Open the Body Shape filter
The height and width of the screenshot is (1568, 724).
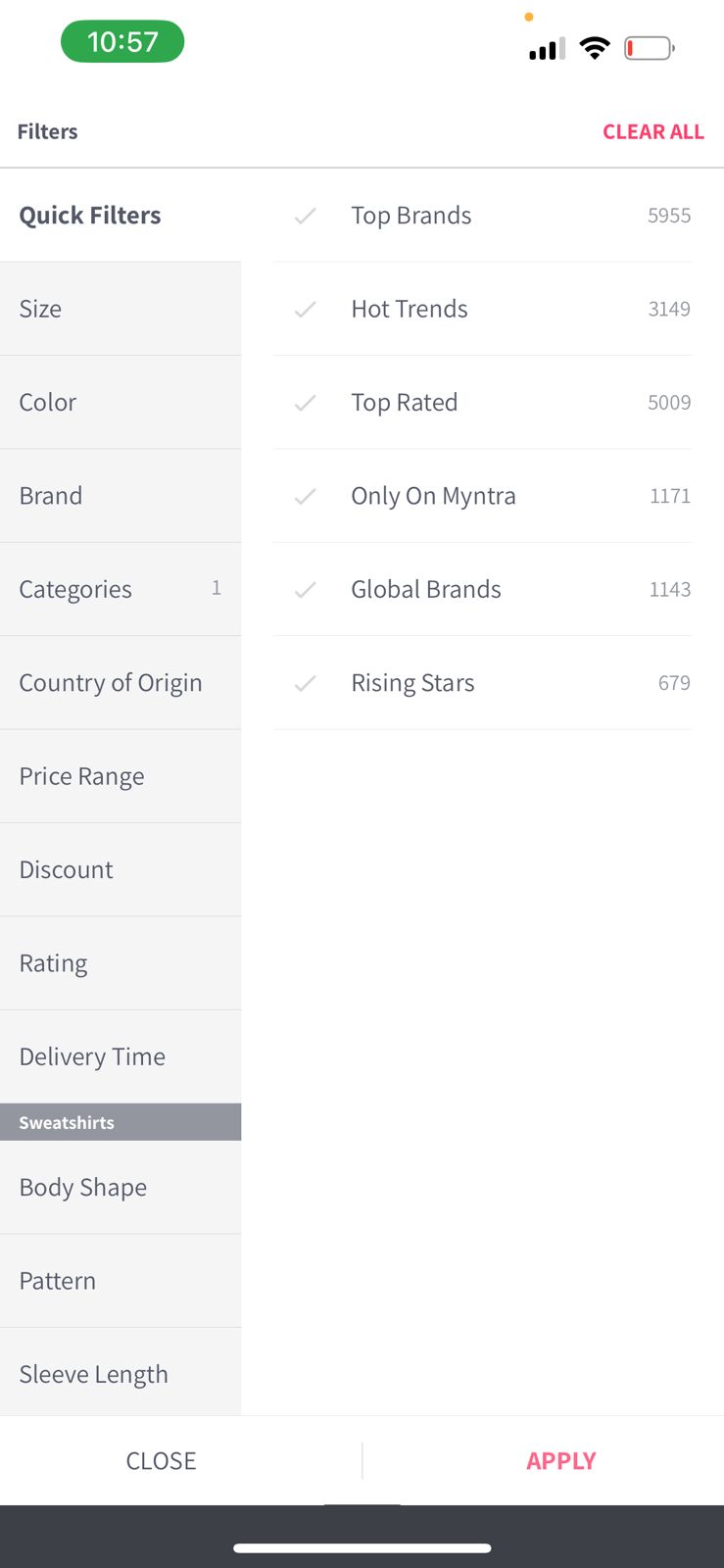click(x=120, y=1187)
